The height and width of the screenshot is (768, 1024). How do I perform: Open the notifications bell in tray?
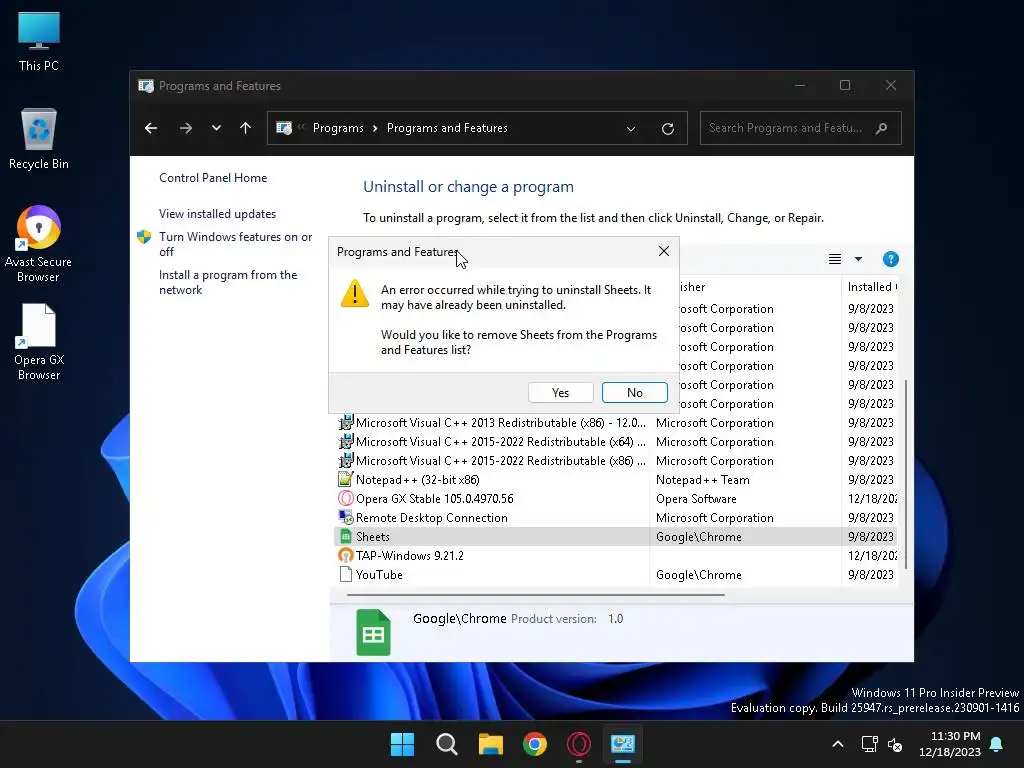pos(997,744)
